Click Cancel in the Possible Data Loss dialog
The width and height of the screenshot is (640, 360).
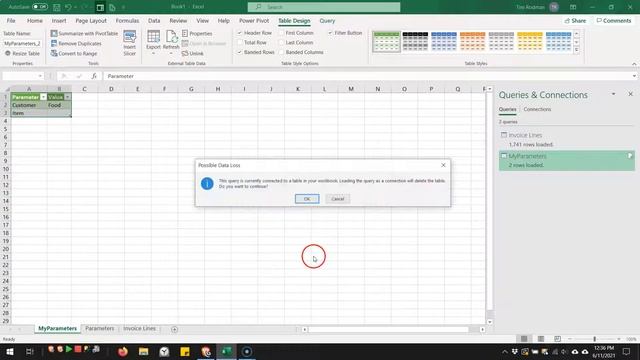[338, 199]
